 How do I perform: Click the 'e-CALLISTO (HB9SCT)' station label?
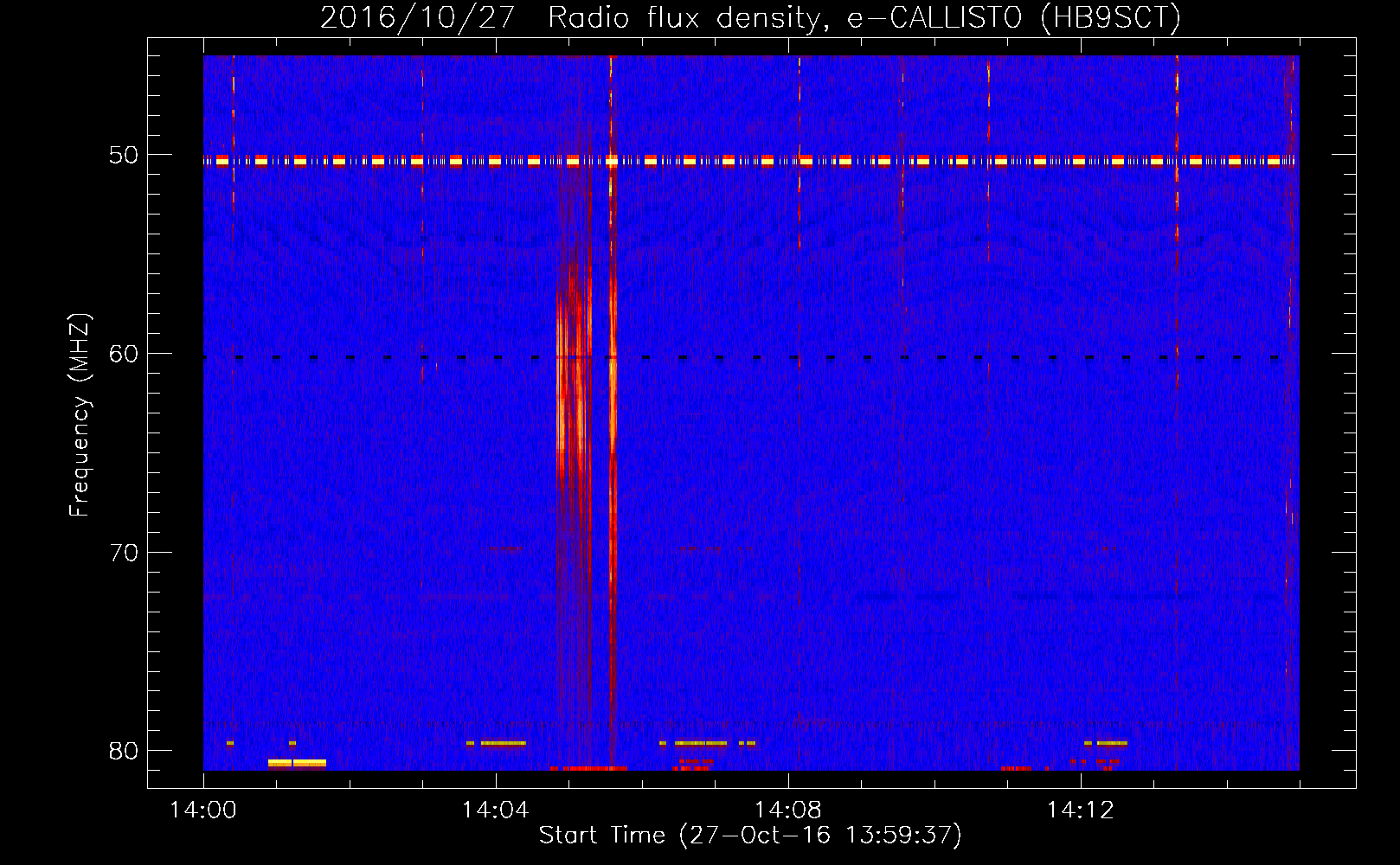pos(1014,18)
